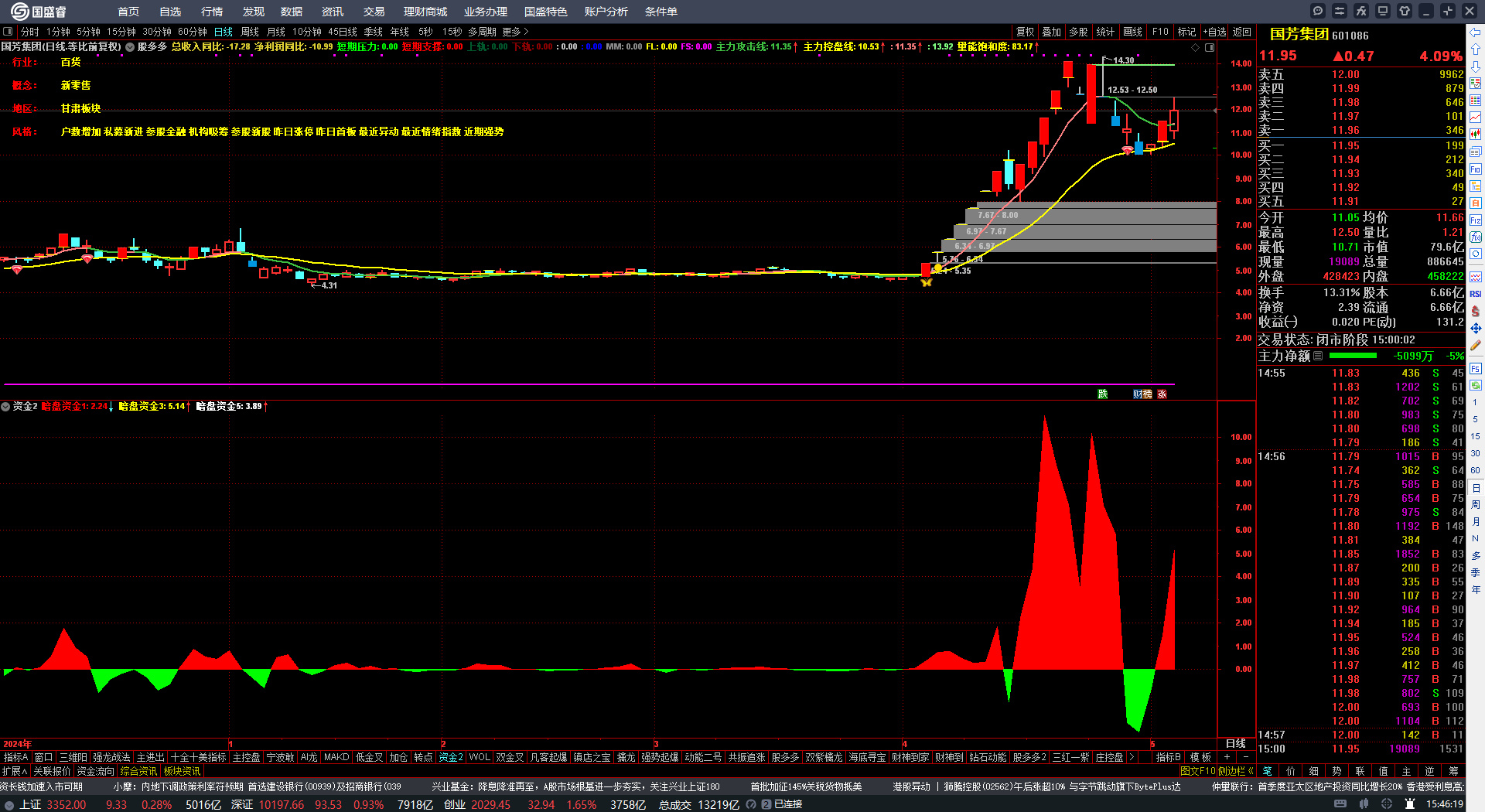Click the back arrow in right sidebar
Image resolution: width=1485 pixels, height=812 pixels.
1476,32
